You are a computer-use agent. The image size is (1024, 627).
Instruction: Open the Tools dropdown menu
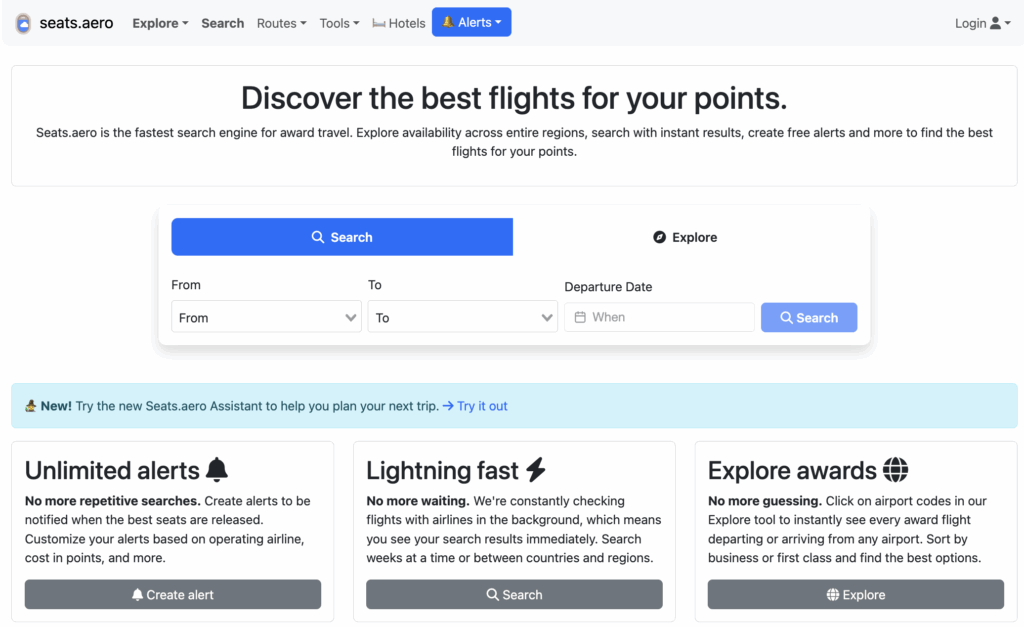[x=339, y=23]
